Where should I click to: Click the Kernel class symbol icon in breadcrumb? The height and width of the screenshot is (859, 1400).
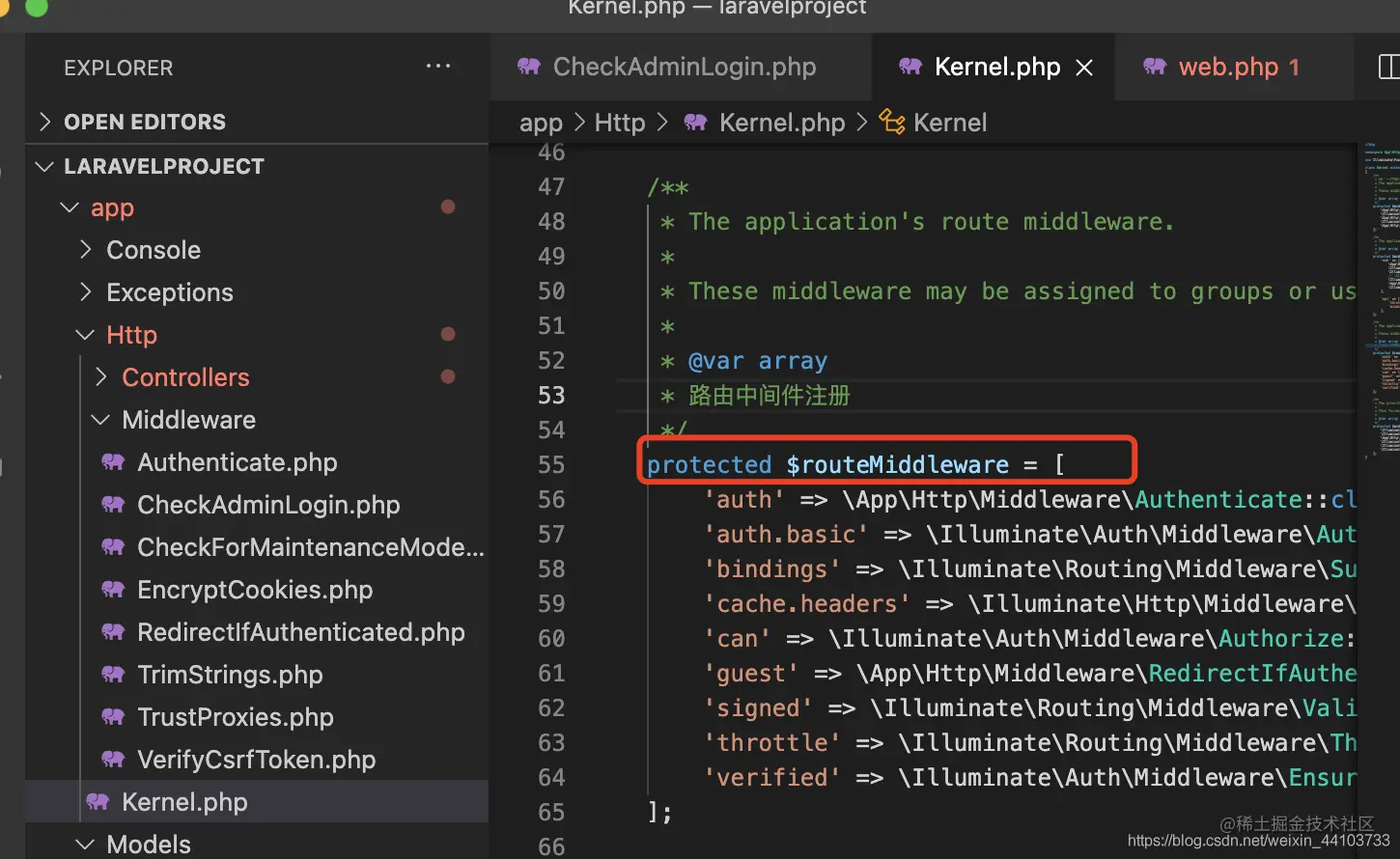pyautogui.click(x=892, y=123)
